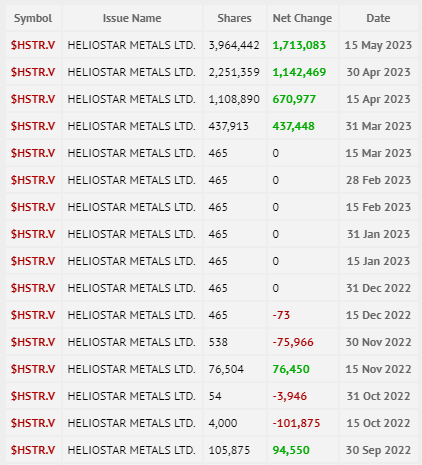Viewport: 422px width, 465px height.
Task: Open the $HSTR.V link dated 31 Mar 2023
Action: tap(33, 126)
